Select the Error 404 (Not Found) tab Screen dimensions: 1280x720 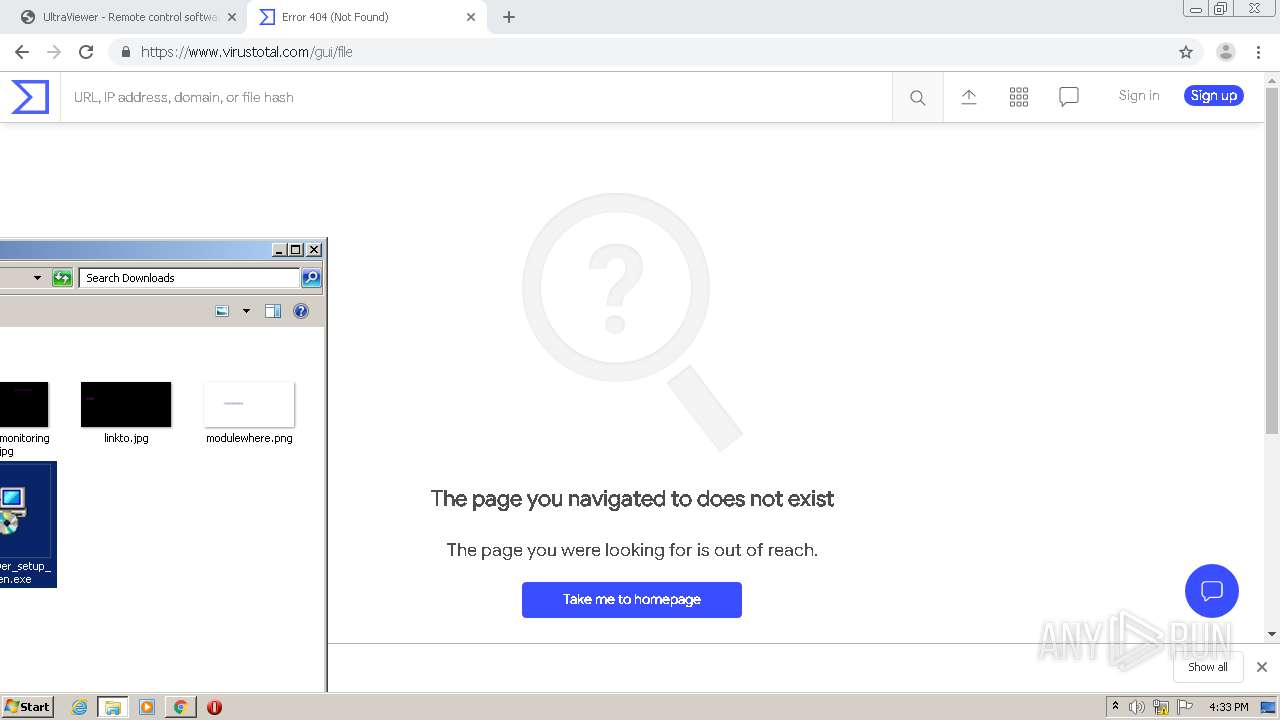pyautogui.click(x=366, y=17)
